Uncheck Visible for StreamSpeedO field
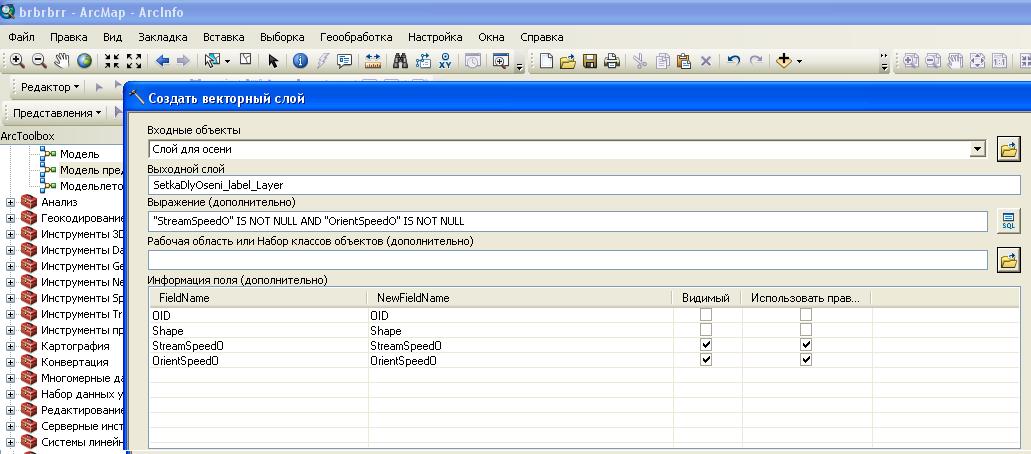1031x454 pixels. [706, 345]
